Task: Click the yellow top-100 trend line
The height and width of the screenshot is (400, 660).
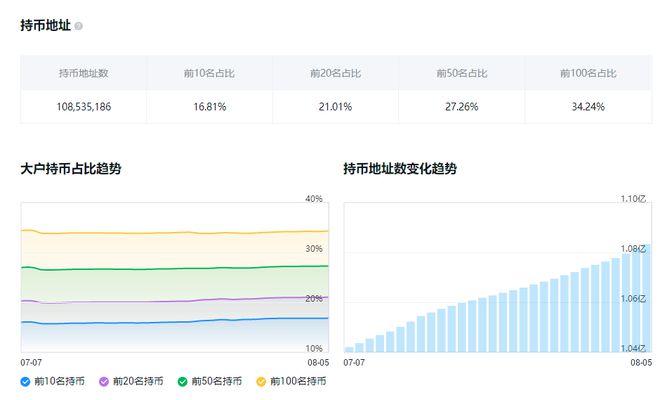Action: (180, 233)
